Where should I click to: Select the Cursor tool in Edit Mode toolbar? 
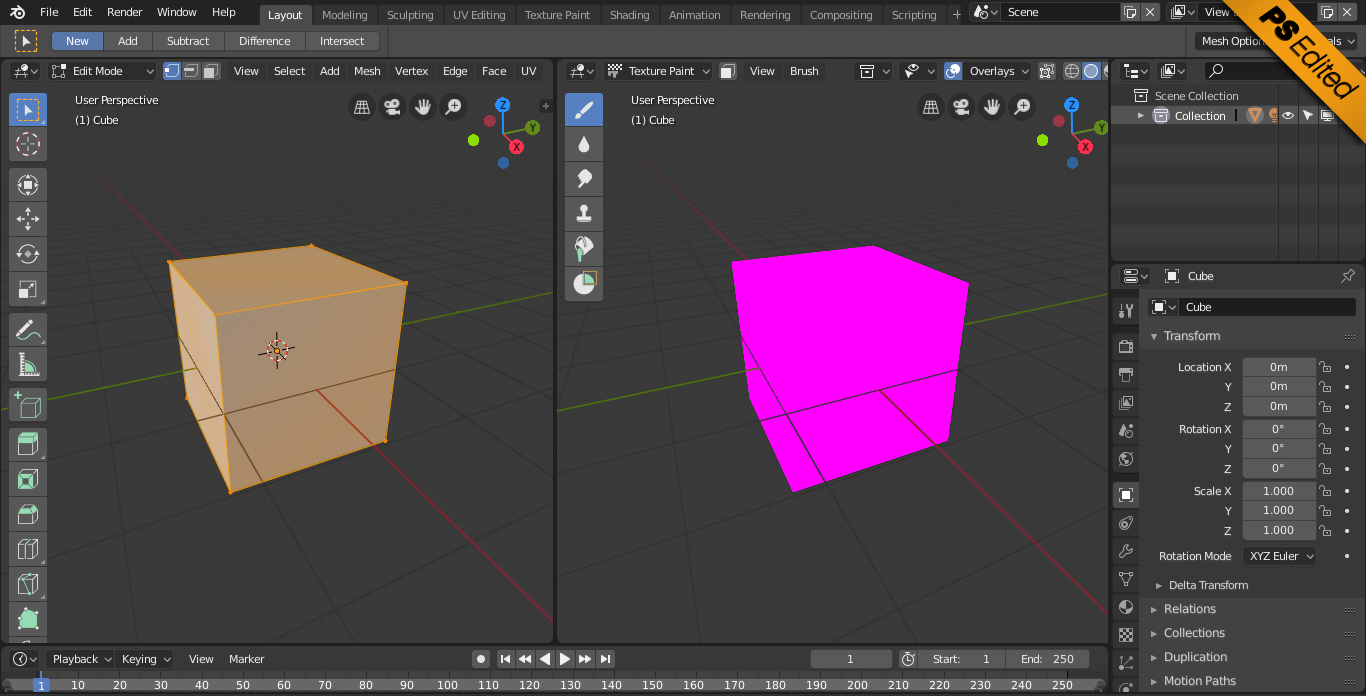pos(28,144)
